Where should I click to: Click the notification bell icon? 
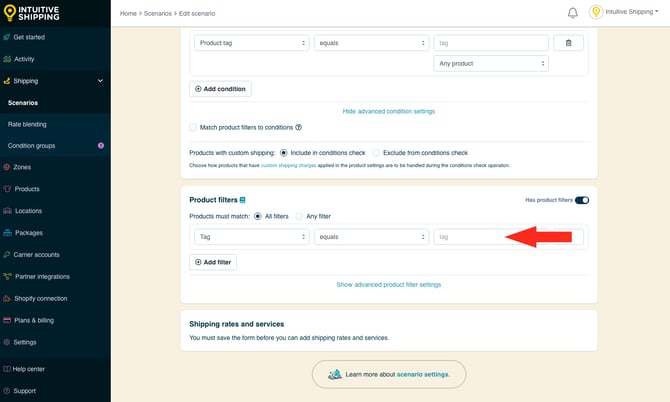tap(573, 13)
